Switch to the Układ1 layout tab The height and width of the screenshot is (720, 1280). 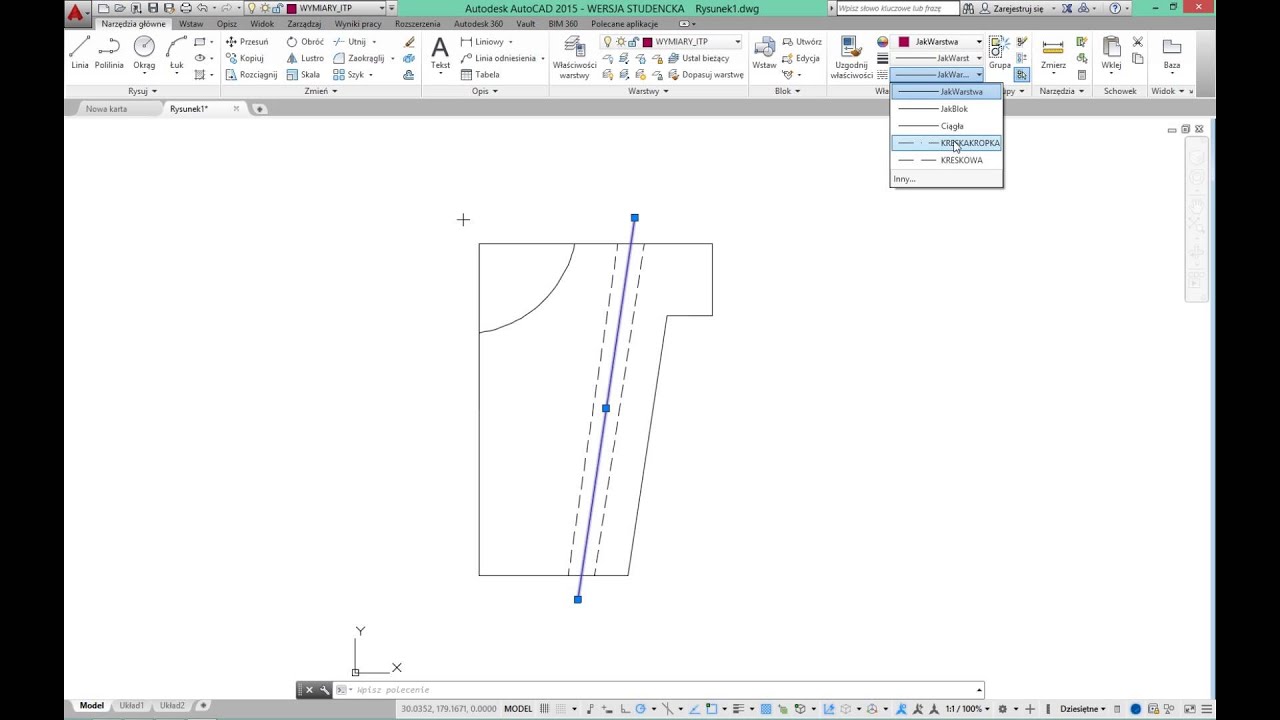(x=132, y=706)
